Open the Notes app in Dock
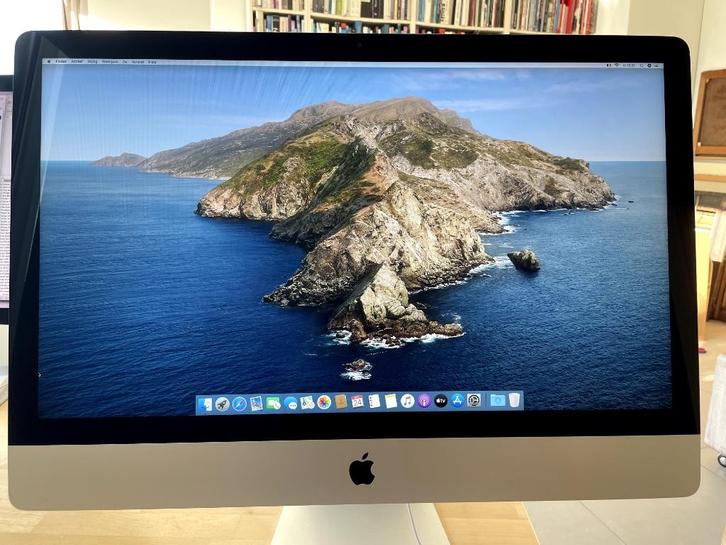The height and width of the screenshot is (545, 726). 391,401
